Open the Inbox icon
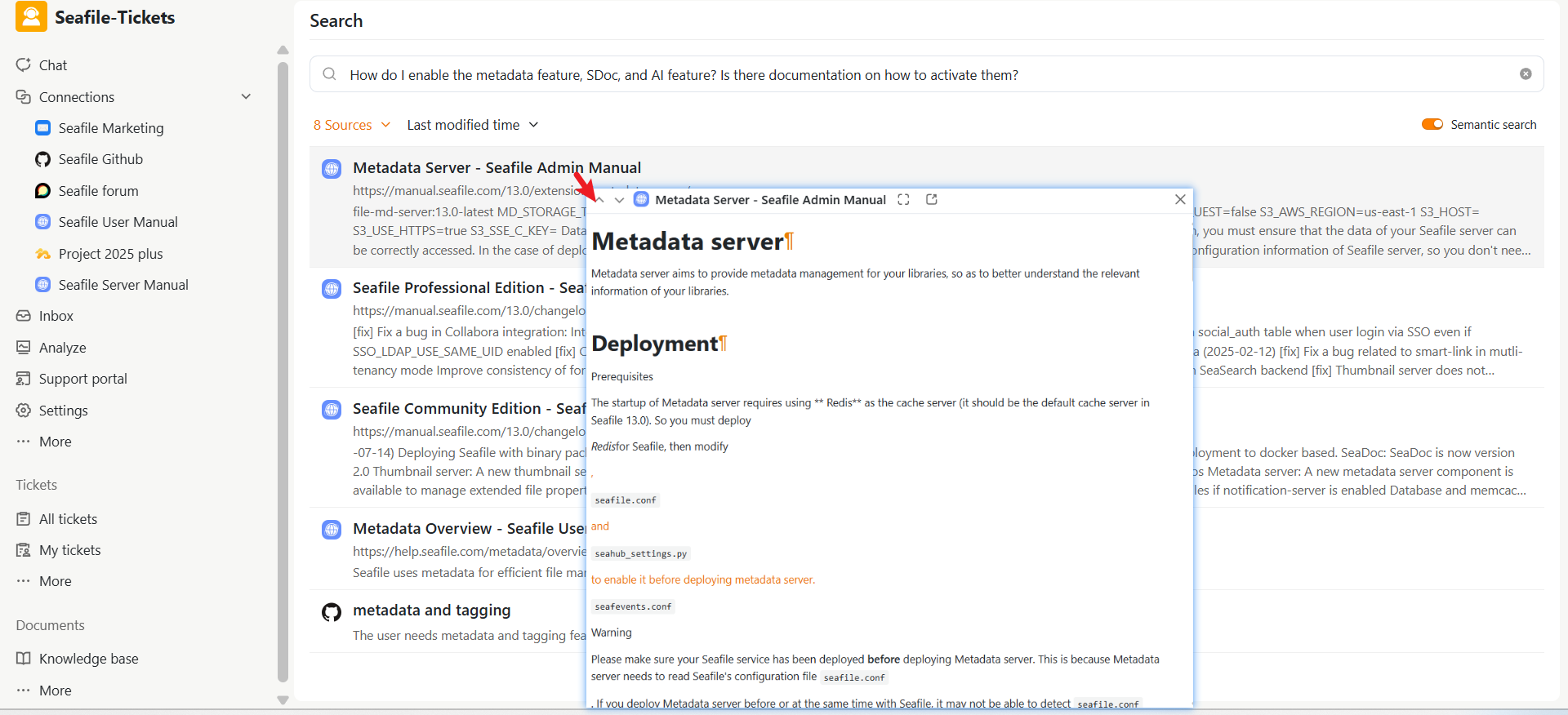This screenshot has height=715, width=1568. [24, 316]
